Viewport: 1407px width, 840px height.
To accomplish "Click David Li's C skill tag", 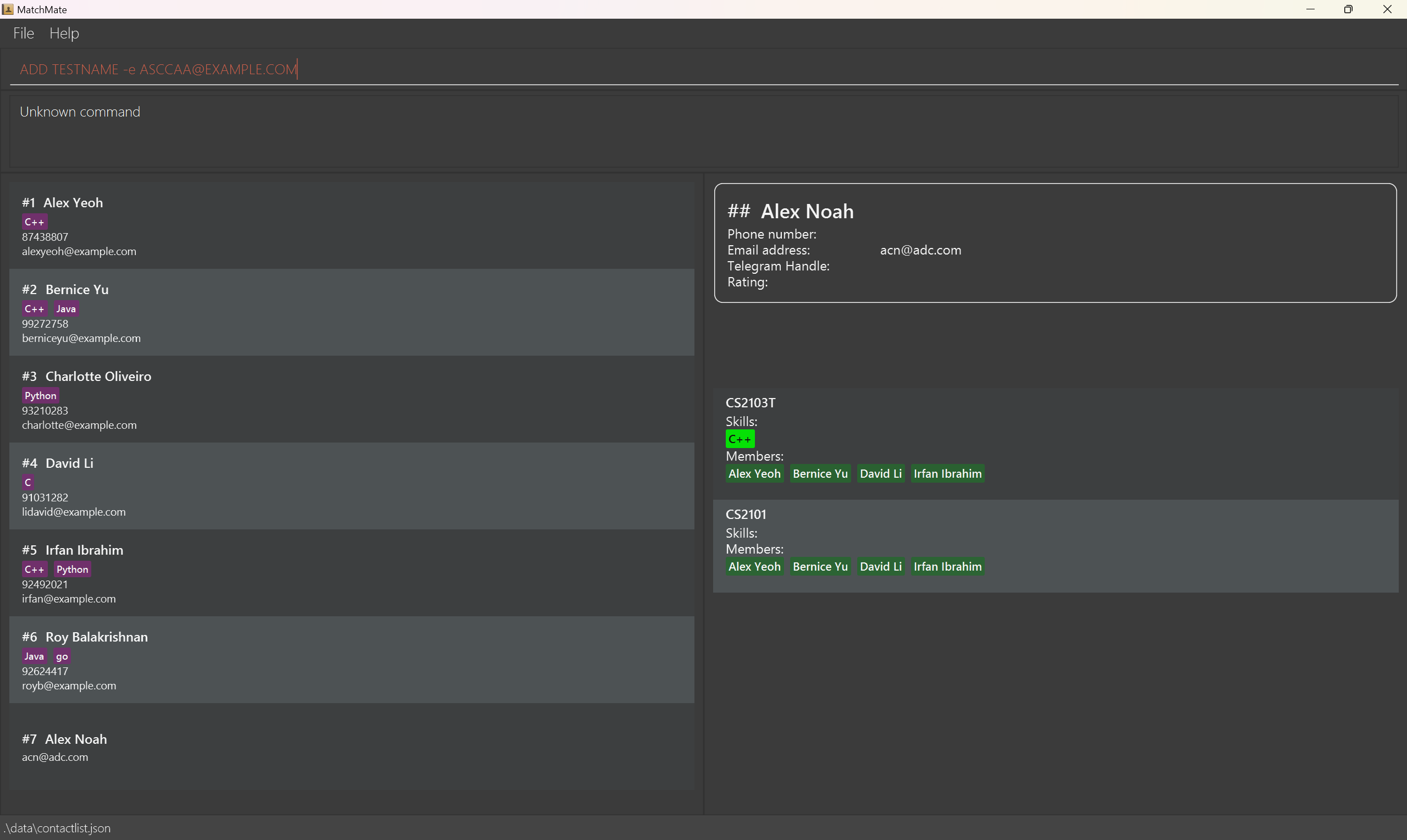I will (27, 482).
